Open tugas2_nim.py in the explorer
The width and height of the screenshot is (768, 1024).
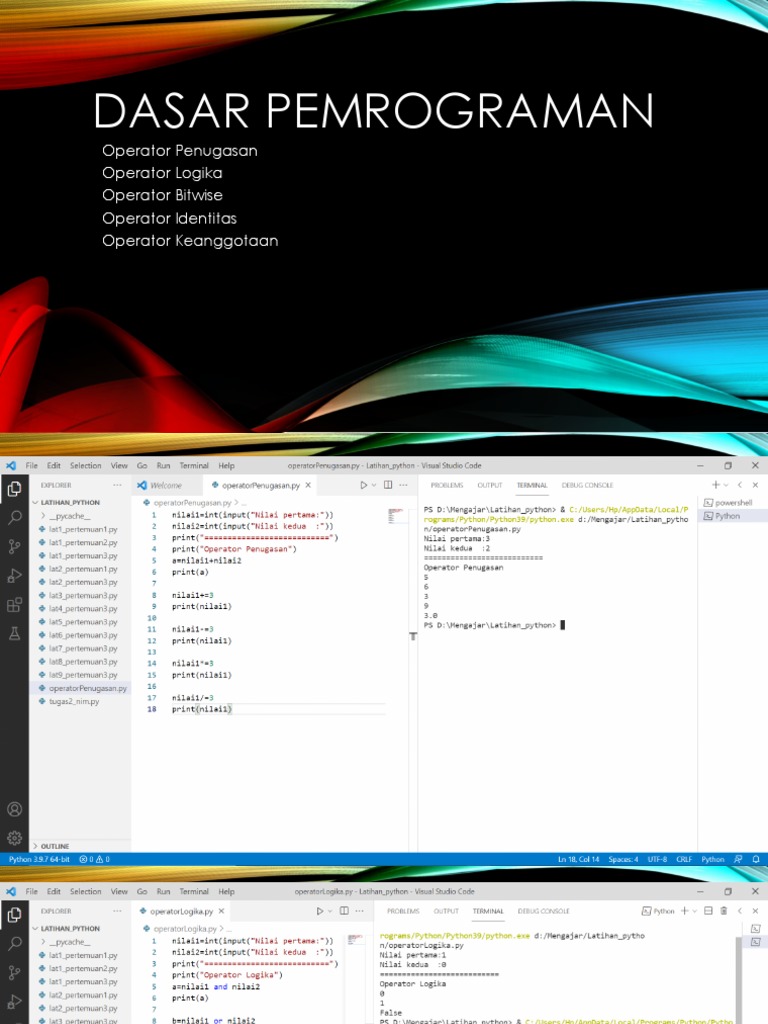[x=76, y=701]
